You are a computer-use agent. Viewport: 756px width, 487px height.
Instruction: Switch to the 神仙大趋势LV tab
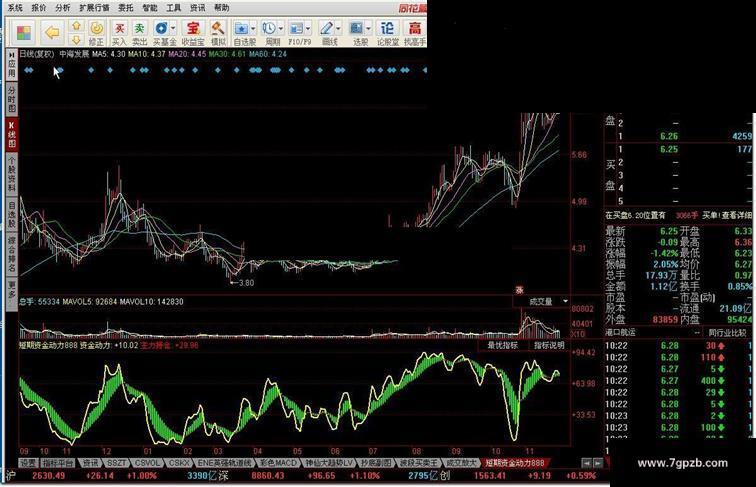click(x=329, y=463)
